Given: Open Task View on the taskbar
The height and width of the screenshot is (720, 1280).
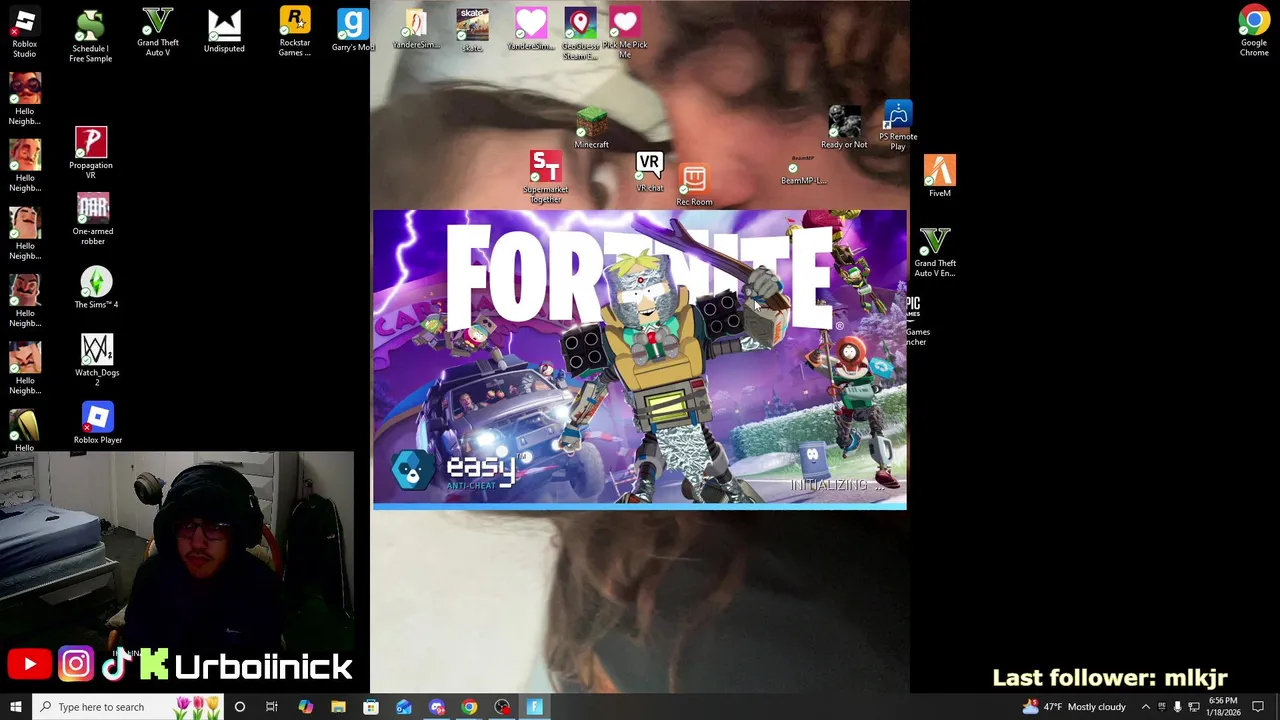Looking at the screenshot, I should [x=272, y=707].
